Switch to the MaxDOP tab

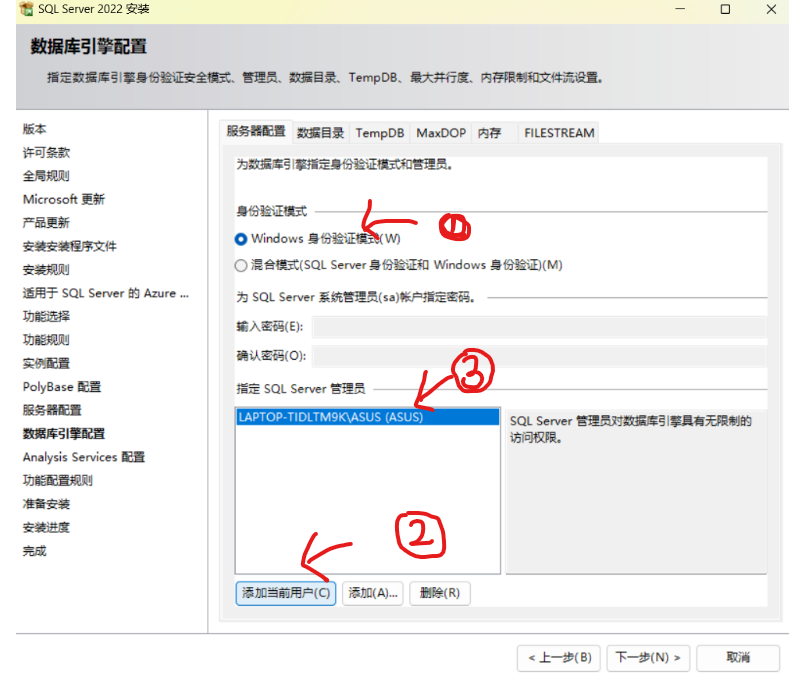[440, 131]
